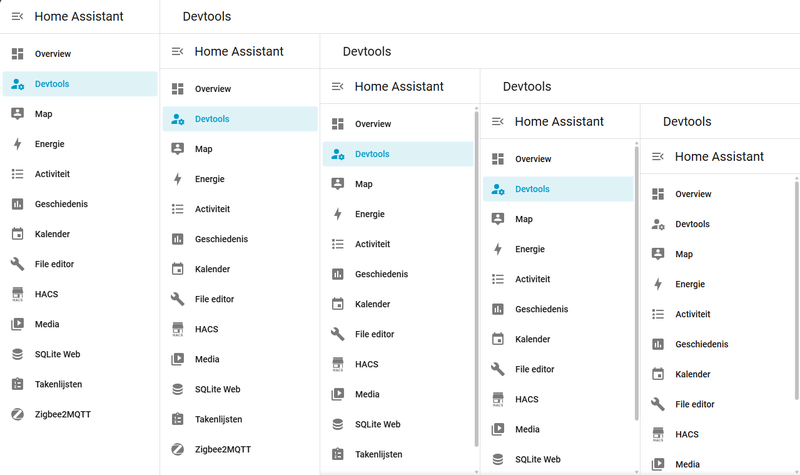Viewport: 800px width, 475px height.
Task: Click the Devtools icon in the fourth nested sidebar
Action: pos(498,189)
